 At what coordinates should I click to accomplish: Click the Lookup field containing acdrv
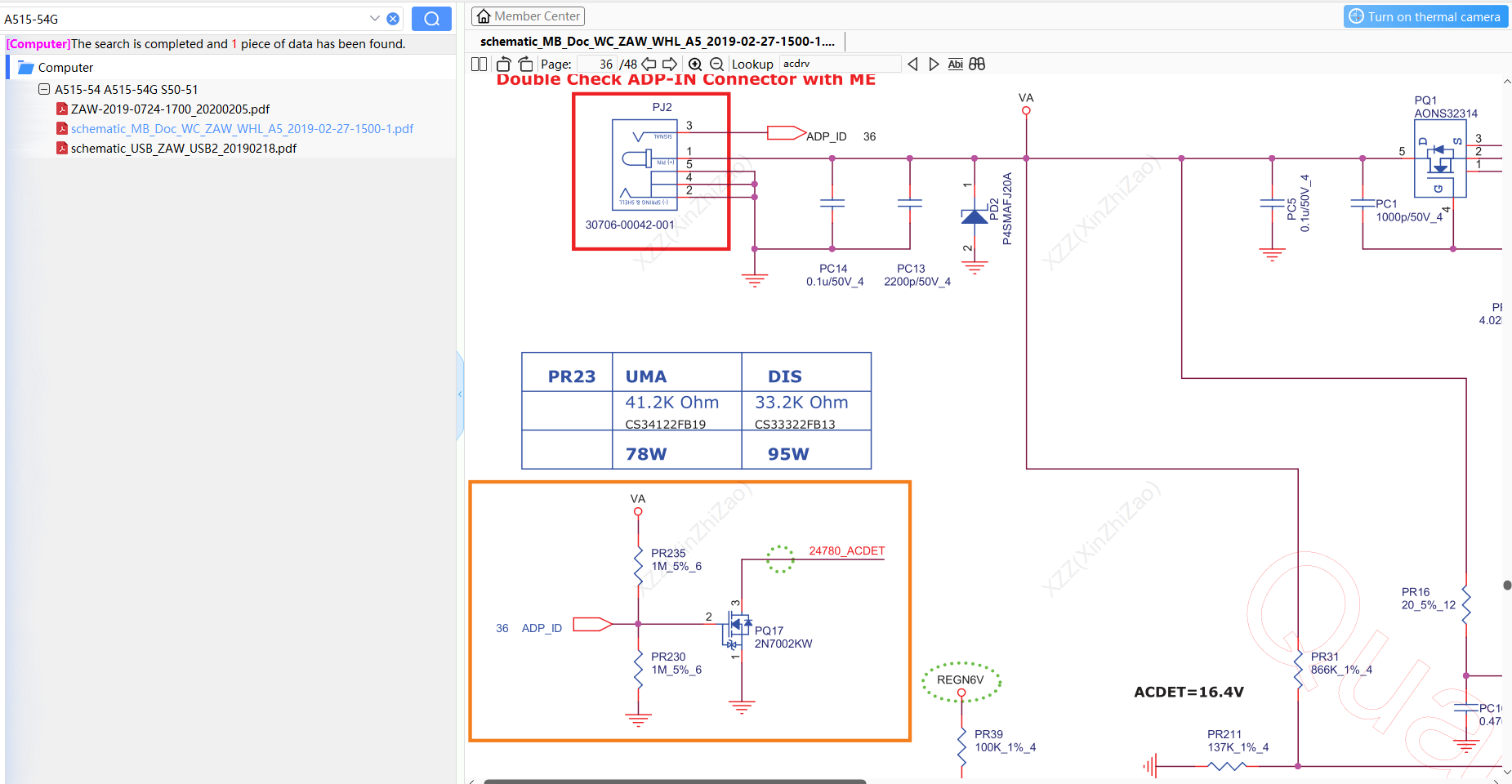[x=840, y=64]
